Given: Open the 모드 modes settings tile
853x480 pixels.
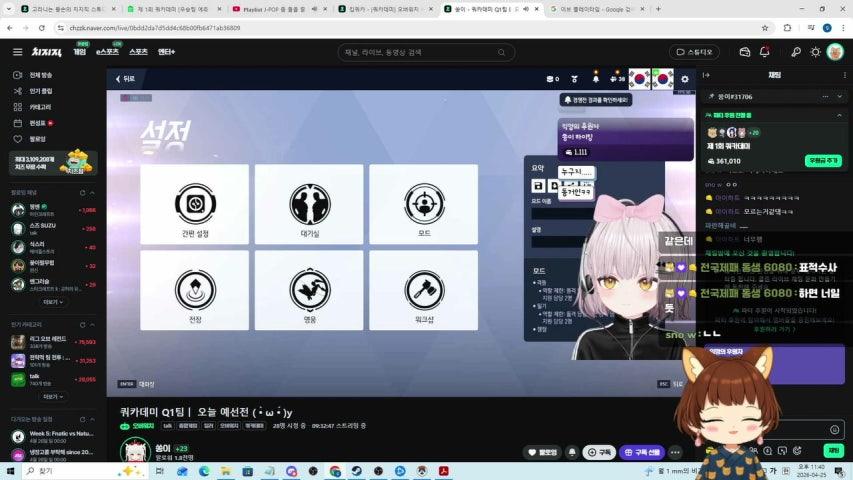Looking at the screenshot, I should pos(424,204).
